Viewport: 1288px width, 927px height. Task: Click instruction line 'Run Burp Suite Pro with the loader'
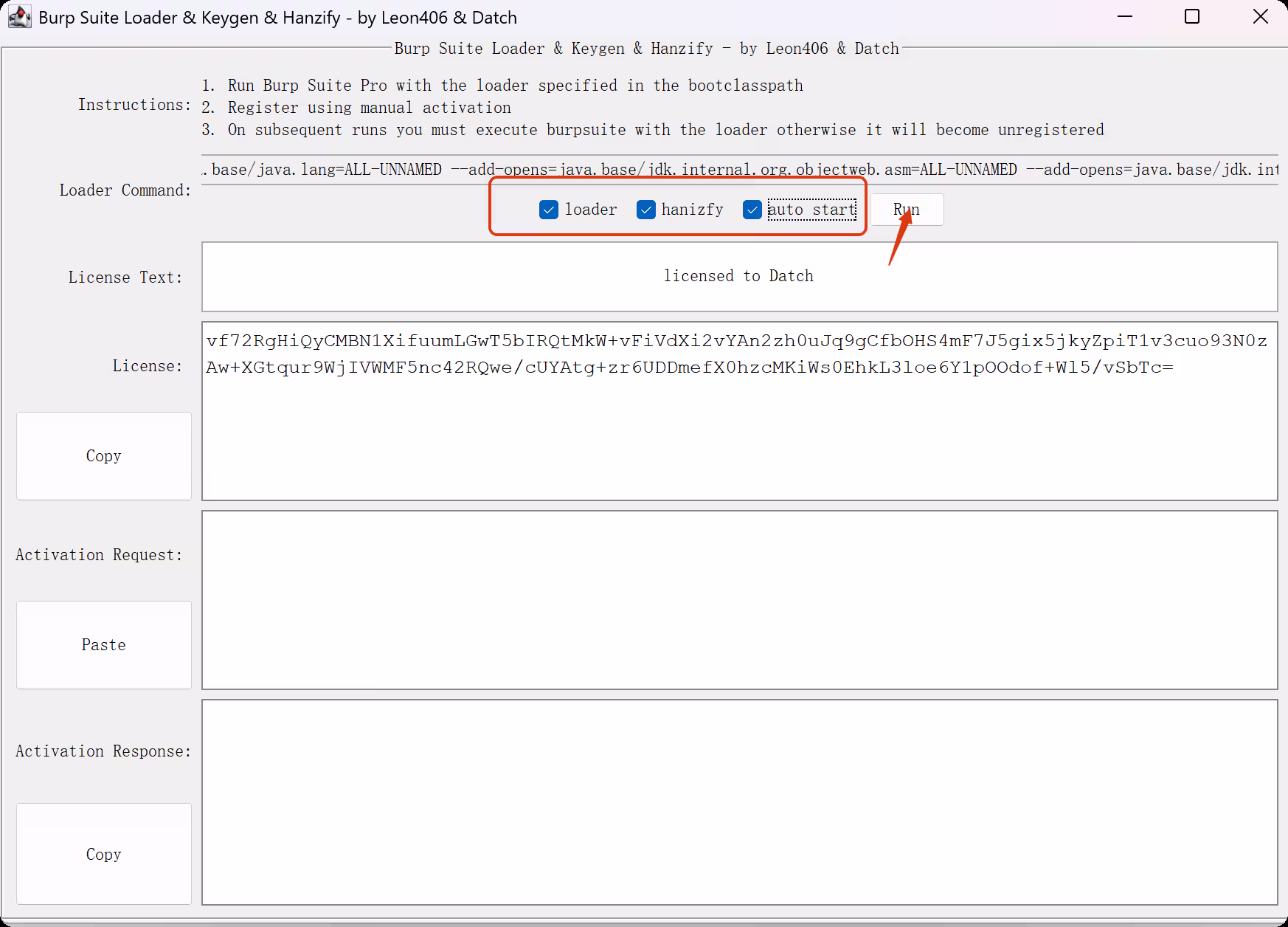pos(502,86)
